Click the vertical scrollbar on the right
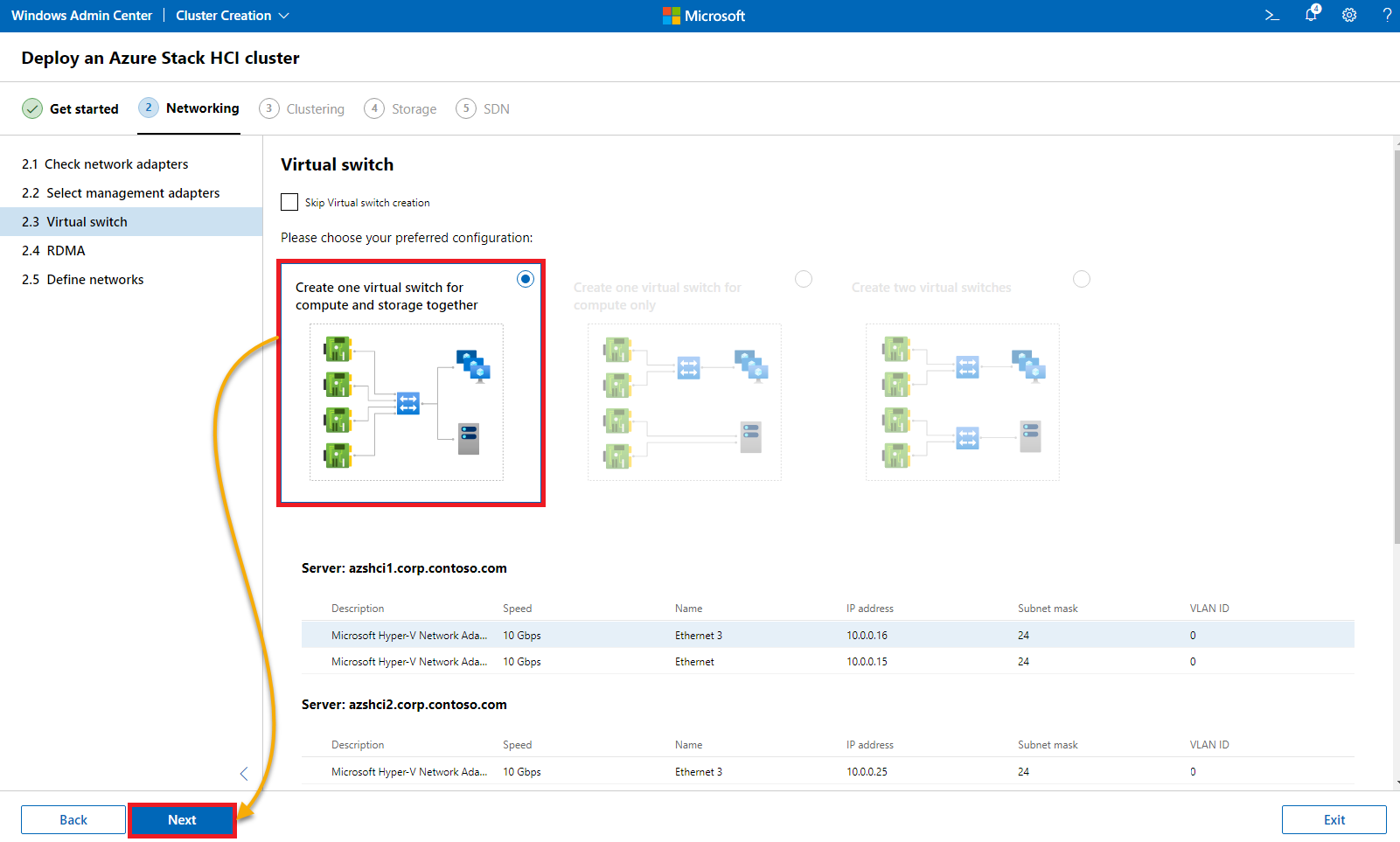Image resolution: width=1400 pixels, height=842 pixels. click(1396, 345)
